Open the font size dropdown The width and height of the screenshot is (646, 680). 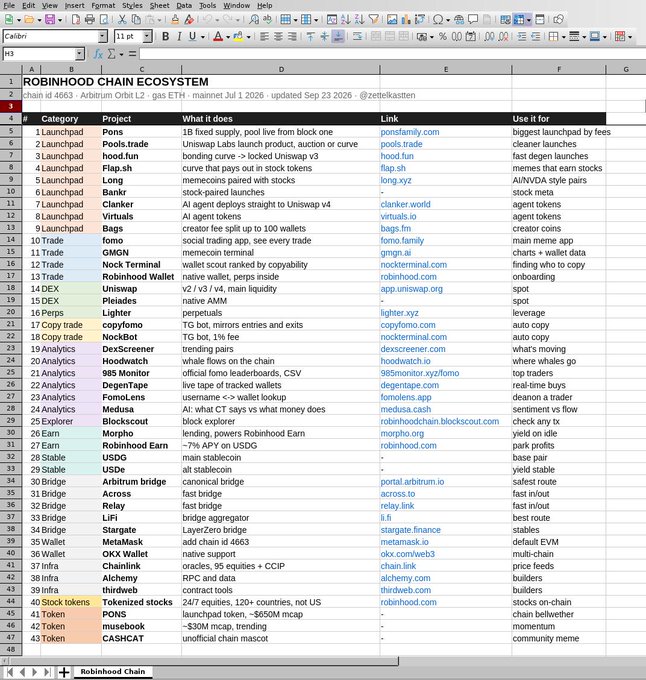pyautogui.click(x=147, y=36)
